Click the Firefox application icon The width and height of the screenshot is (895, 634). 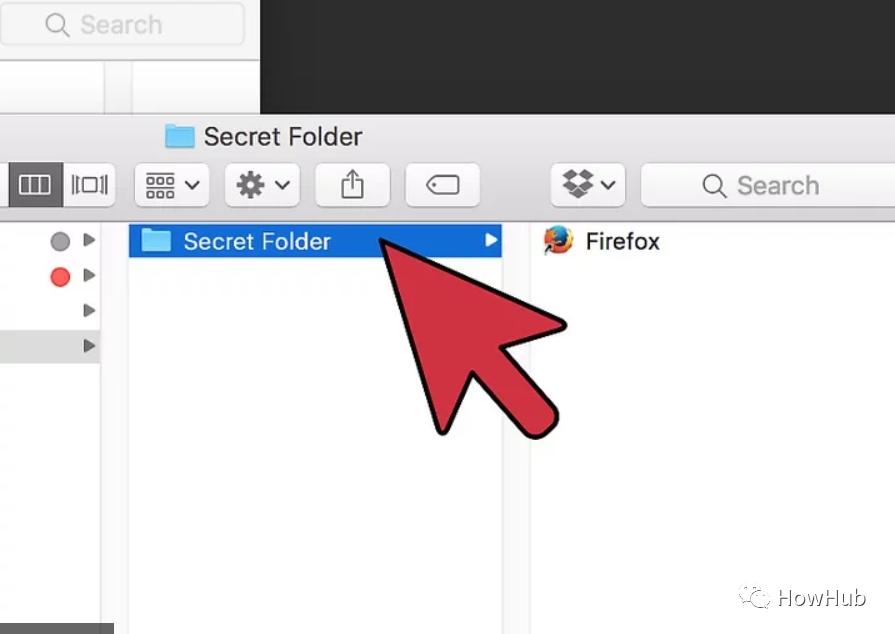tap(558, 240)
